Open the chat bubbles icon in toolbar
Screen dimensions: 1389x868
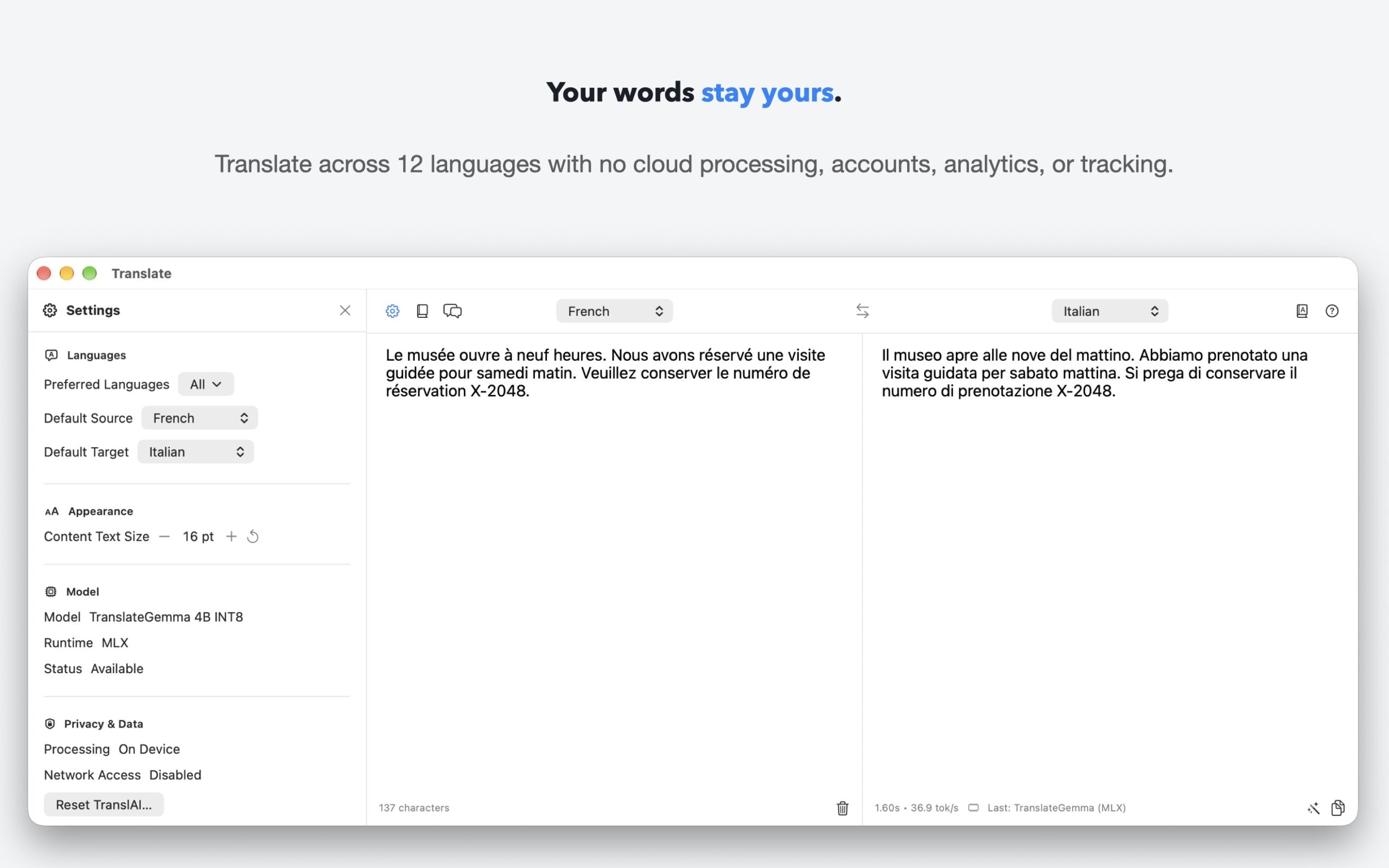tap(453, 310)
